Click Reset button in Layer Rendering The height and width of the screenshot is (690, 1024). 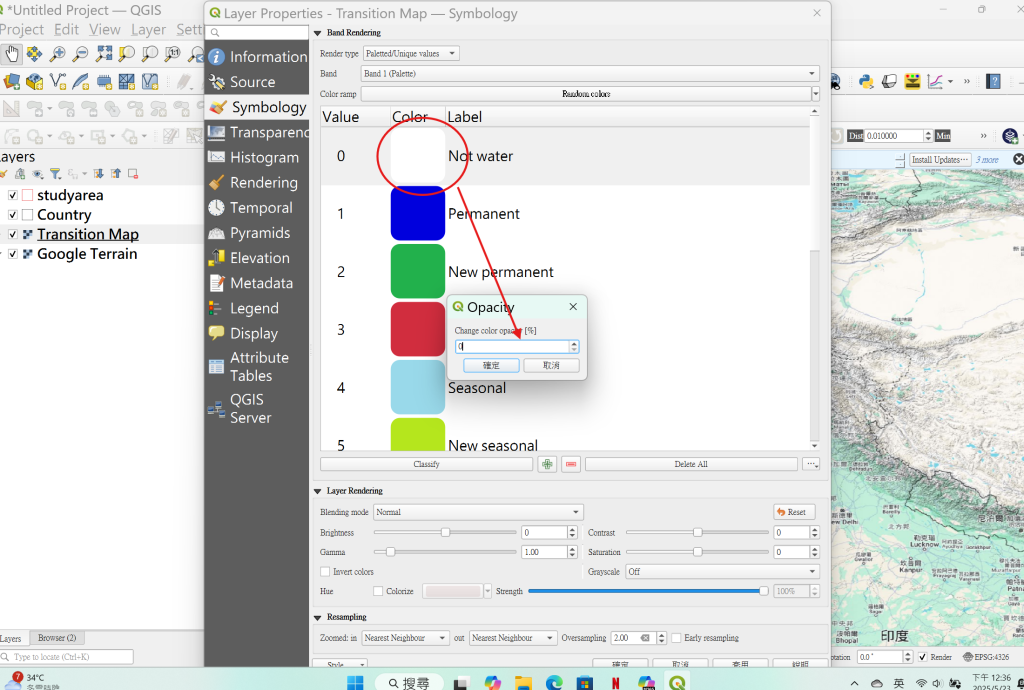pos(794,512)
